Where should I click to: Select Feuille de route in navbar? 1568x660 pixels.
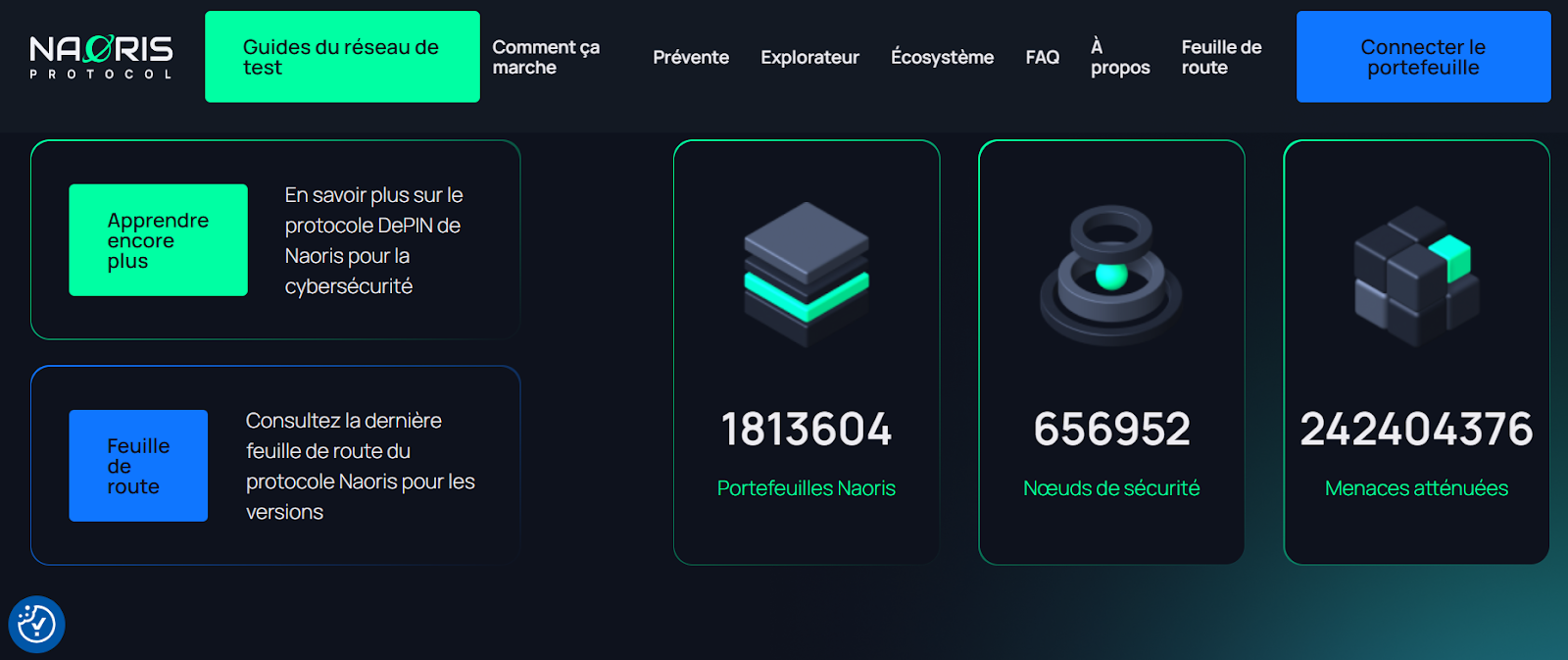(x=1221, y=57)
